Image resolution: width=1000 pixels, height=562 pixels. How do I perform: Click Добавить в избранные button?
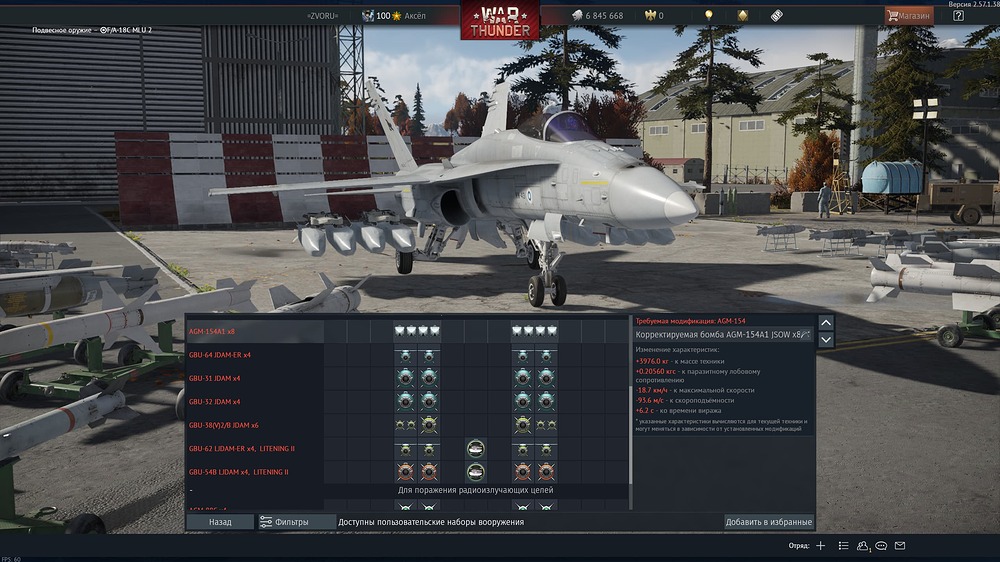coord(768,522)
